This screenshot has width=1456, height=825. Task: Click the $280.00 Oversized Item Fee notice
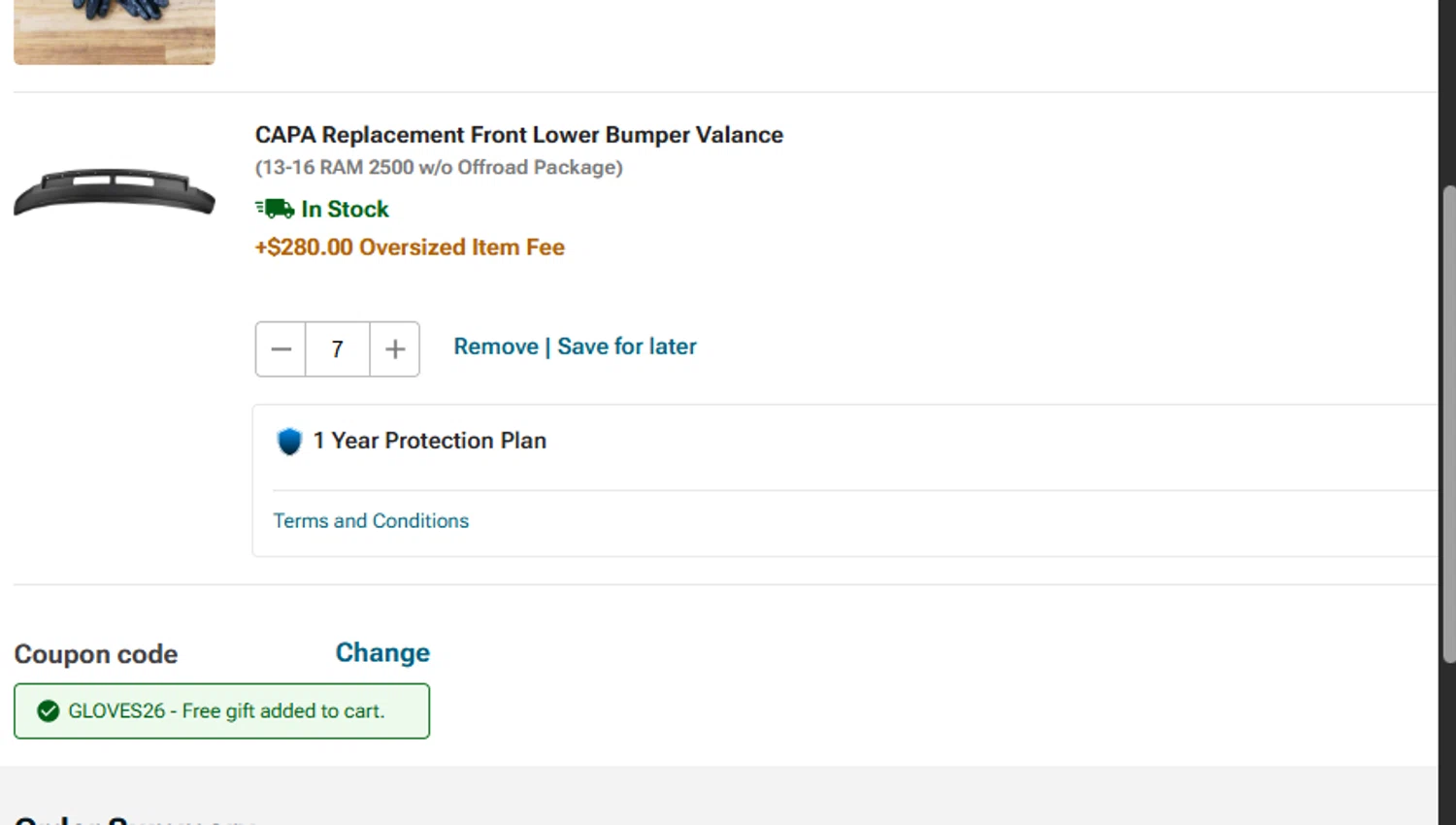410,247
